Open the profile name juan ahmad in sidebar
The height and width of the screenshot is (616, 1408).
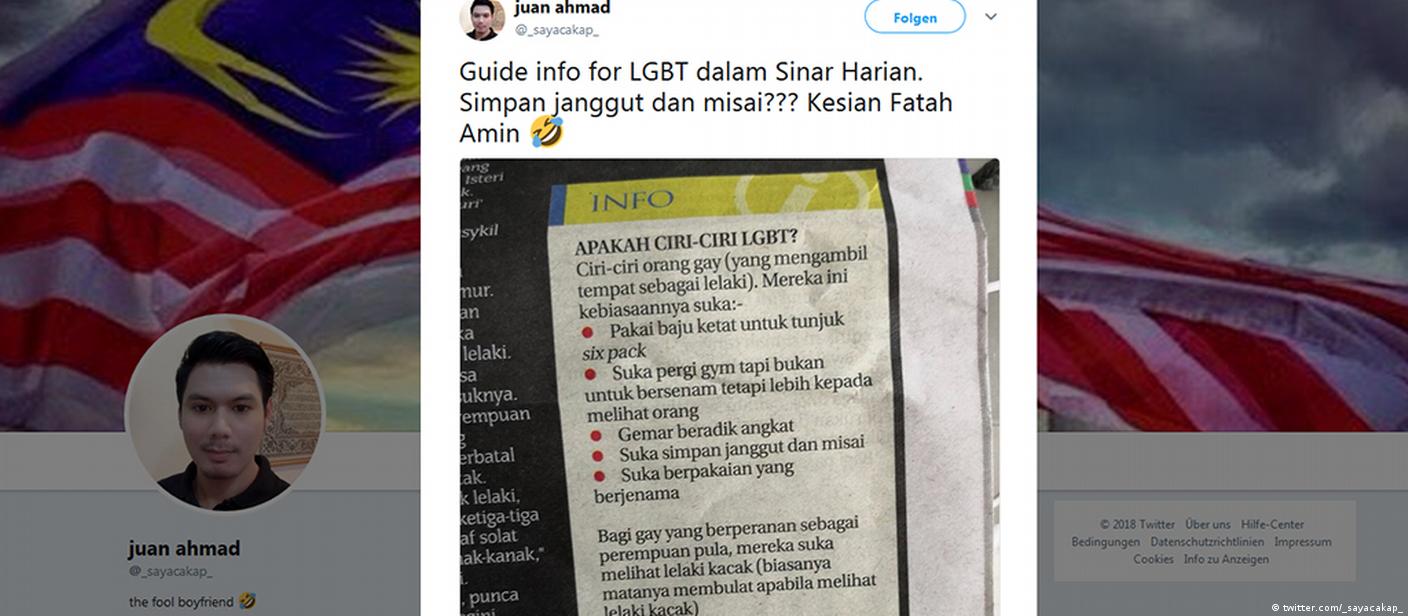(x=184, y=548)
